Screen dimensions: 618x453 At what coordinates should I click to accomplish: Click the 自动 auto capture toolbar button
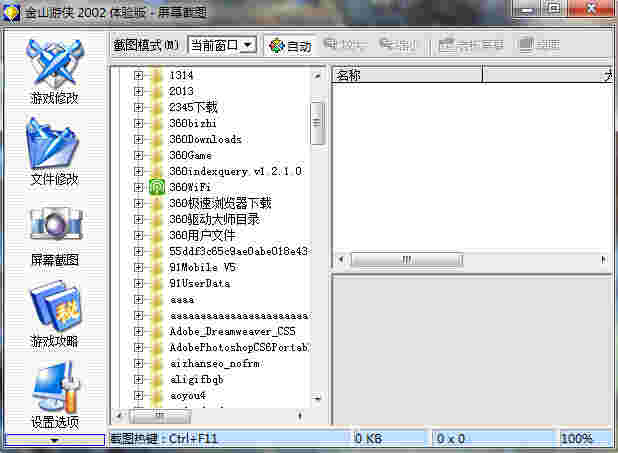pyautogui.click(x=290, y=46)
